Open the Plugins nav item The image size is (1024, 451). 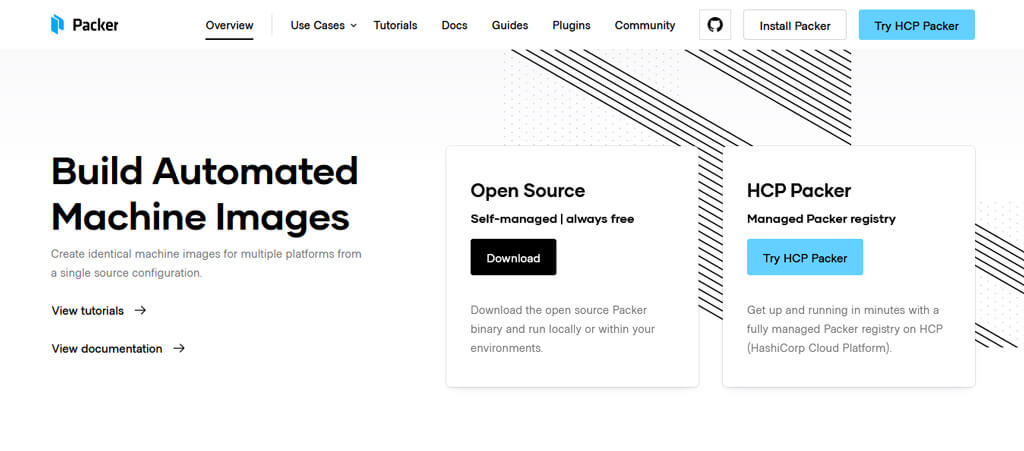[571, 25]
